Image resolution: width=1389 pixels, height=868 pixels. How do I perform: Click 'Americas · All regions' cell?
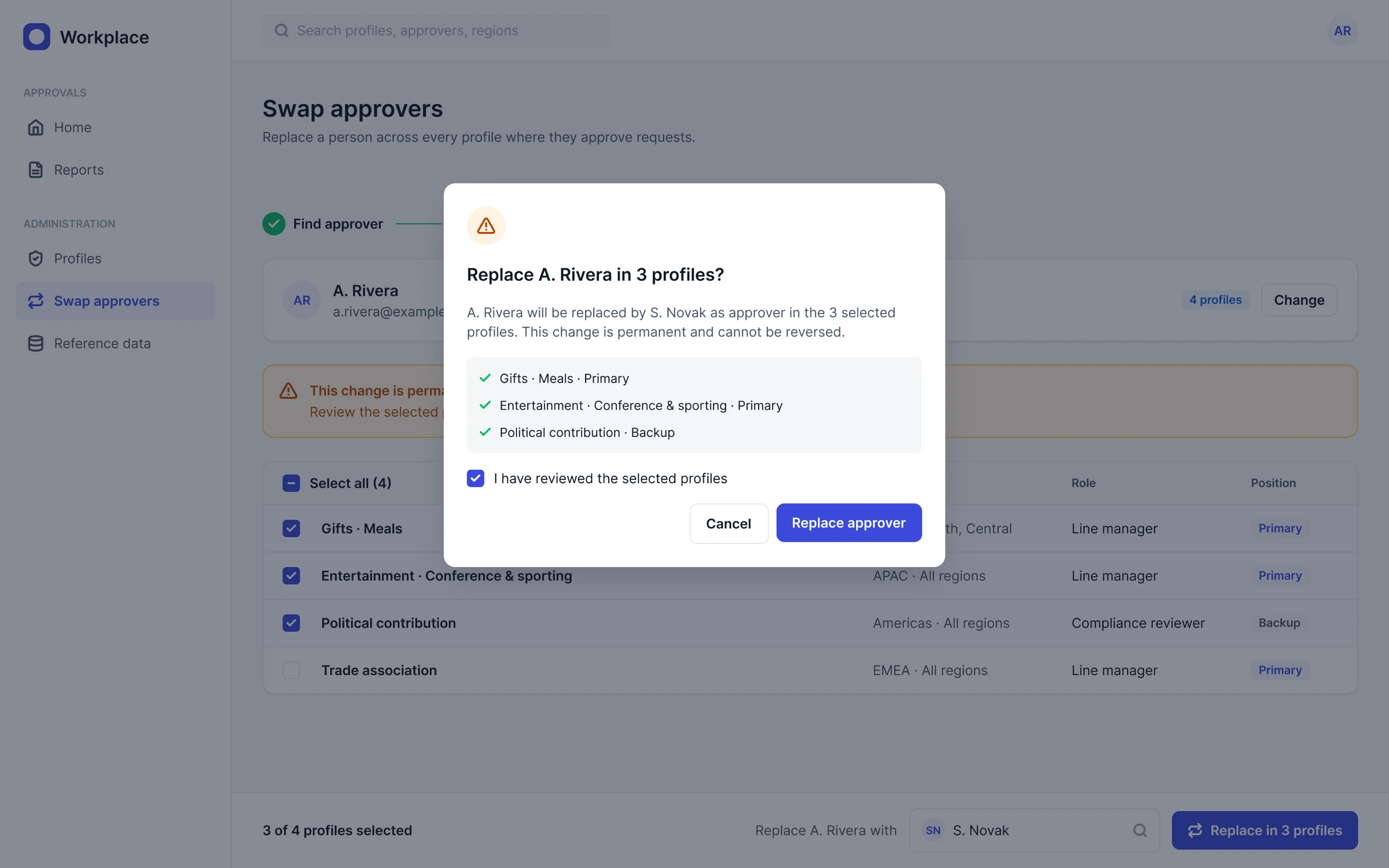pos(941,623)
